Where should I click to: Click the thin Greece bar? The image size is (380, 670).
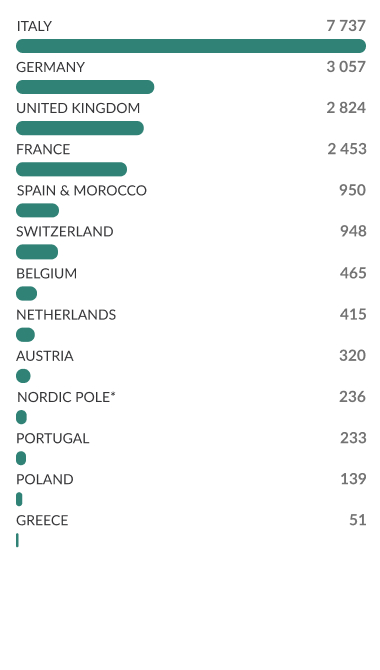pos(17,540)
